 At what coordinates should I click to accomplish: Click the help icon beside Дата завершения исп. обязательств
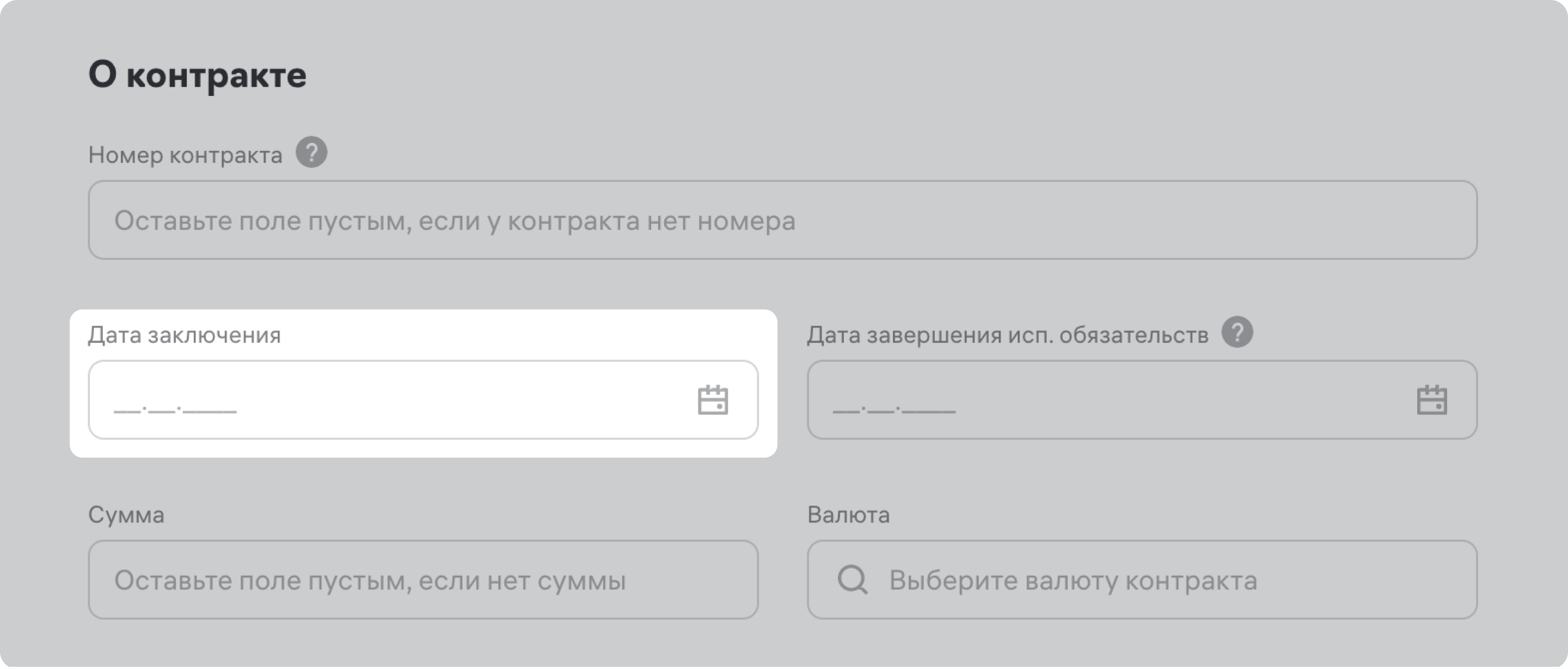click(x=1237, y=333)
